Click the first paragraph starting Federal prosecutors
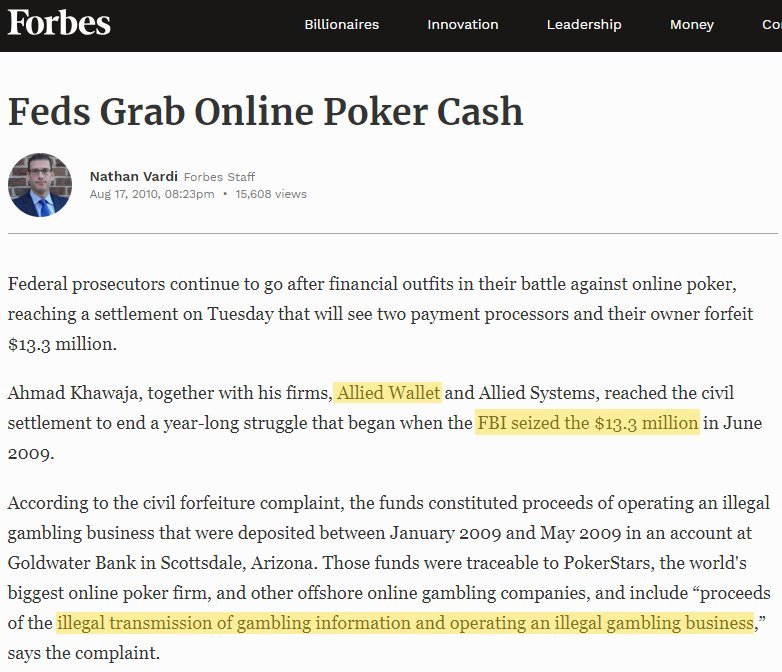This screenshot has height=672, width=782. pos(381,314)
